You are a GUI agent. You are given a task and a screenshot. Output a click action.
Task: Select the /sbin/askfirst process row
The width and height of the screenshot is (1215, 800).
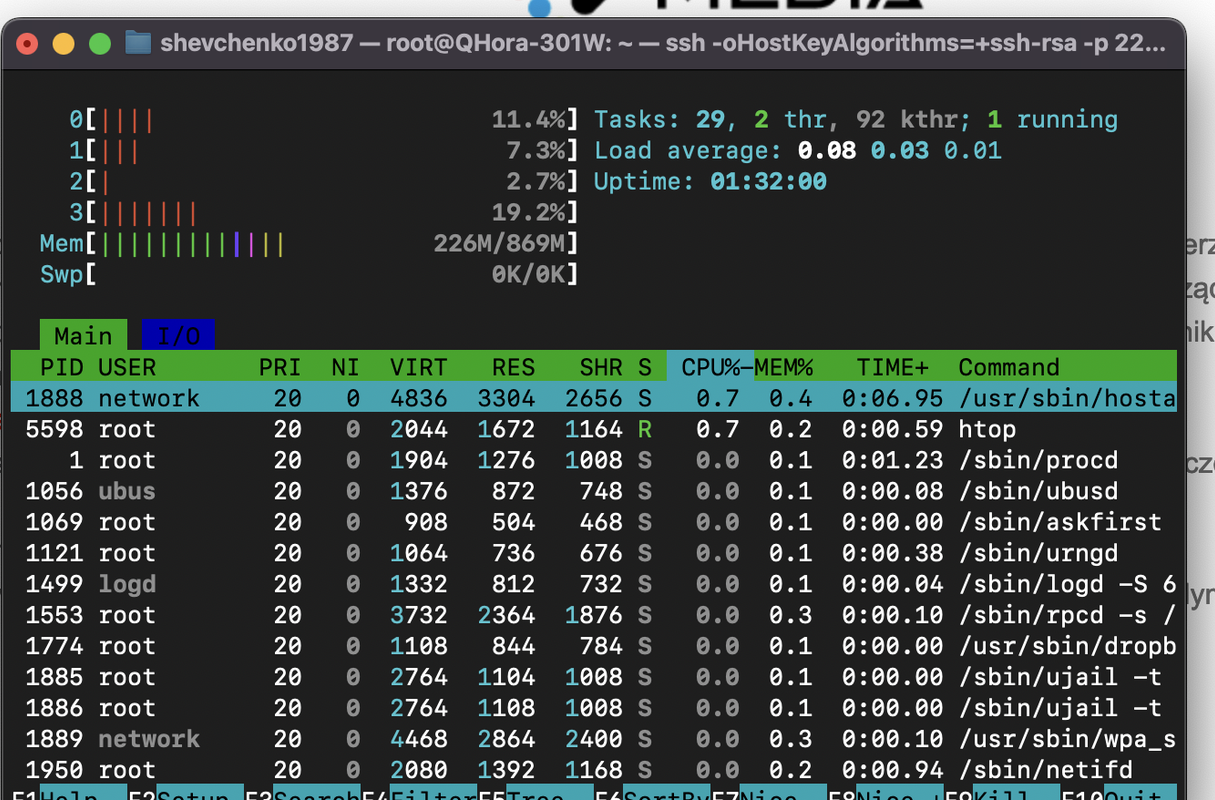point(594,522)
